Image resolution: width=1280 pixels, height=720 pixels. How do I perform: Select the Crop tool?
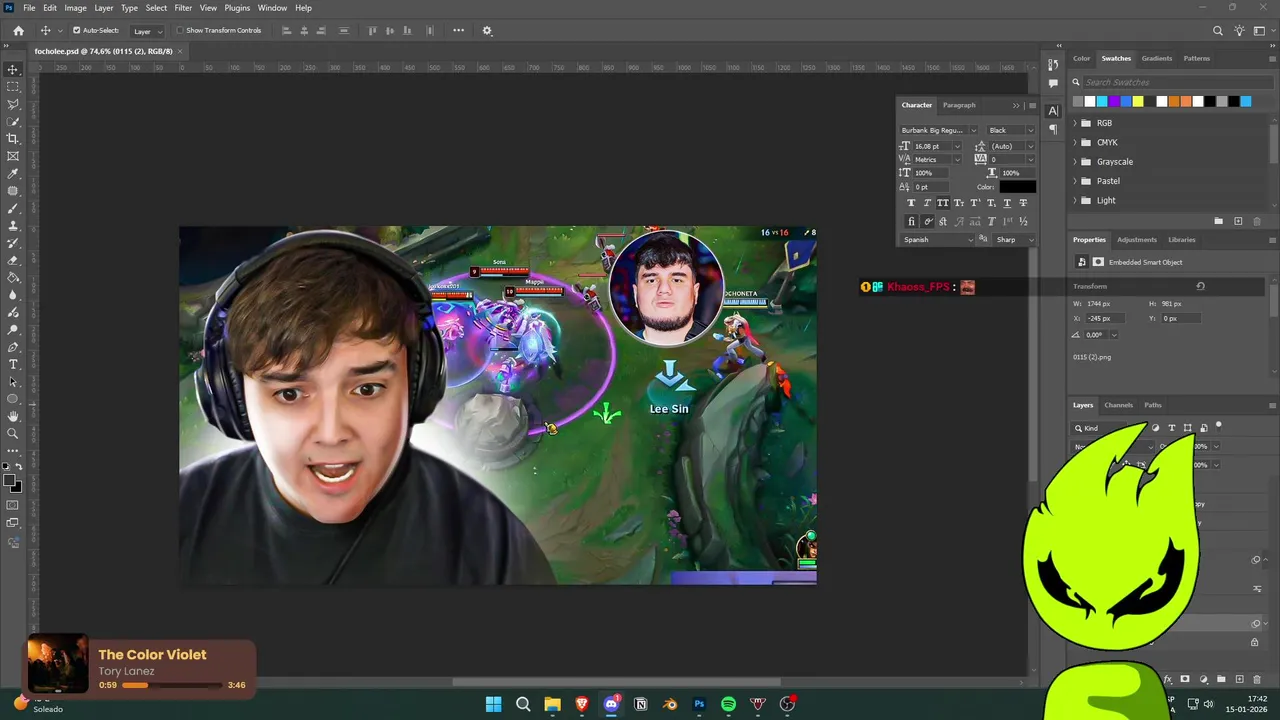tap(13, 139)
